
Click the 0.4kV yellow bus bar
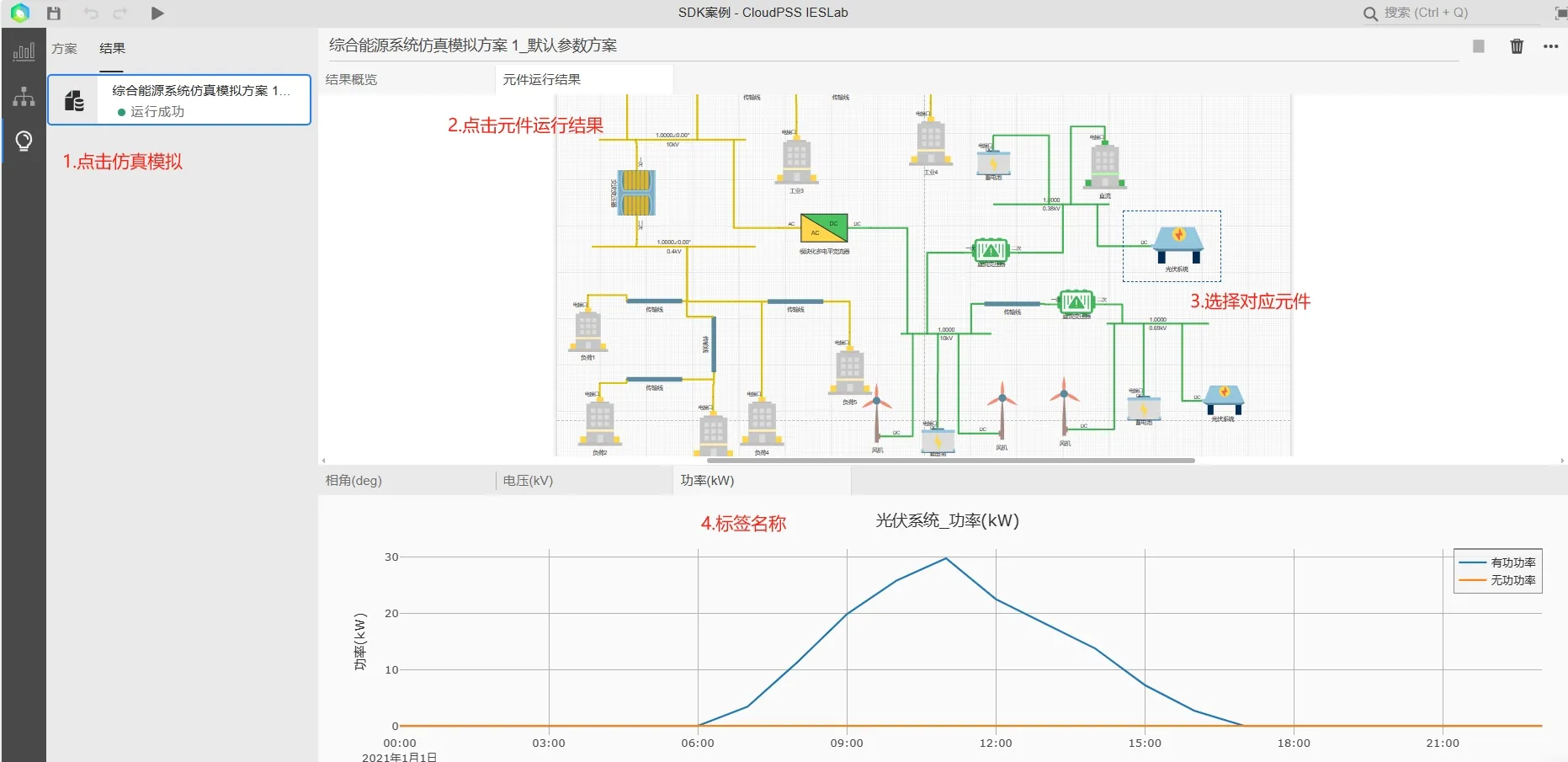(673, 246)
